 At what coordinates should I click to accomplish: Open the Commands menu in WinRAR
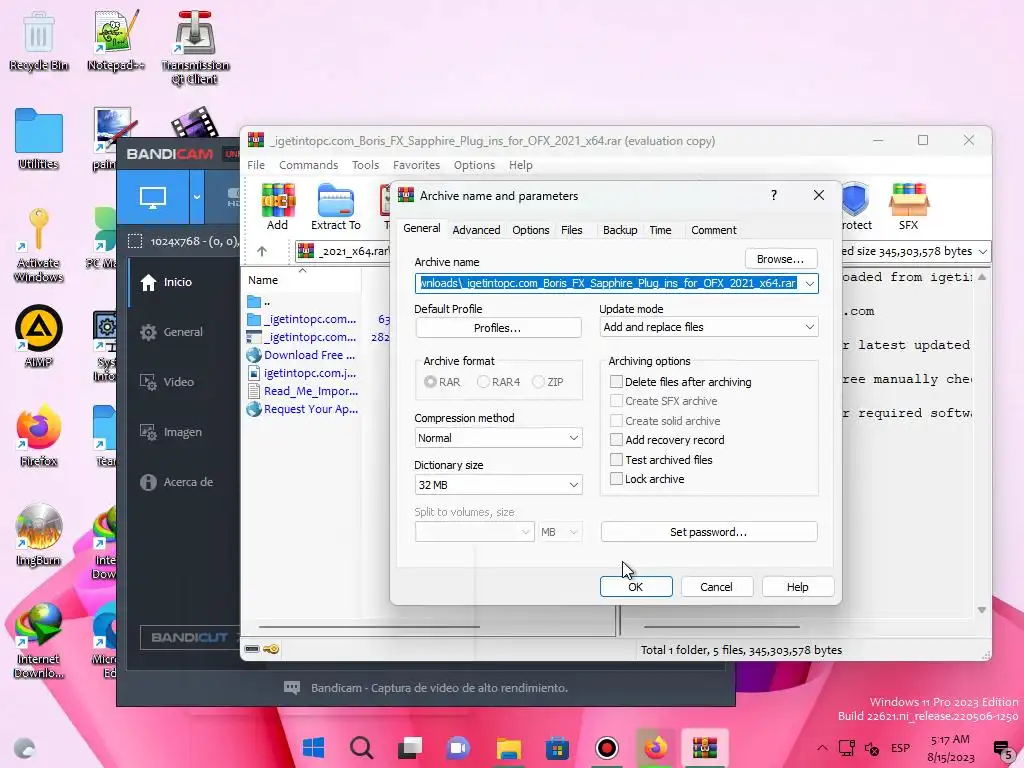pyautogui.click(x=308, y=165)
